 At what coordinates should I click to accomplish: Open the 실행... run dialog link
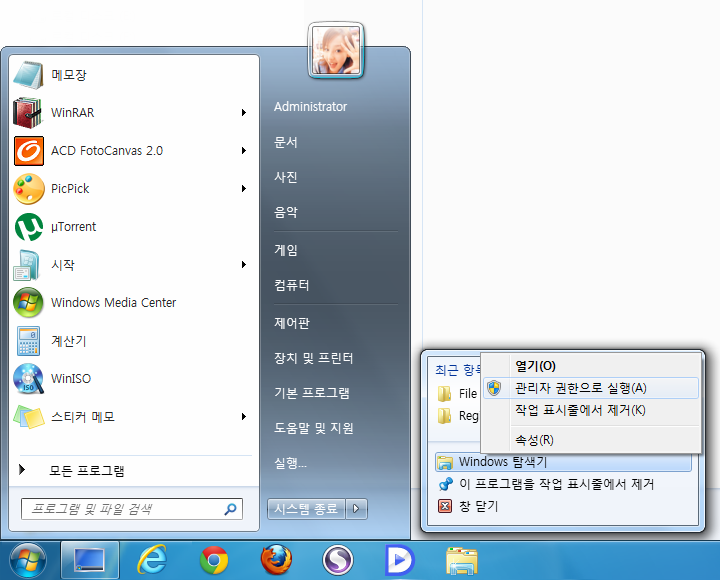(x=290, y=463)
